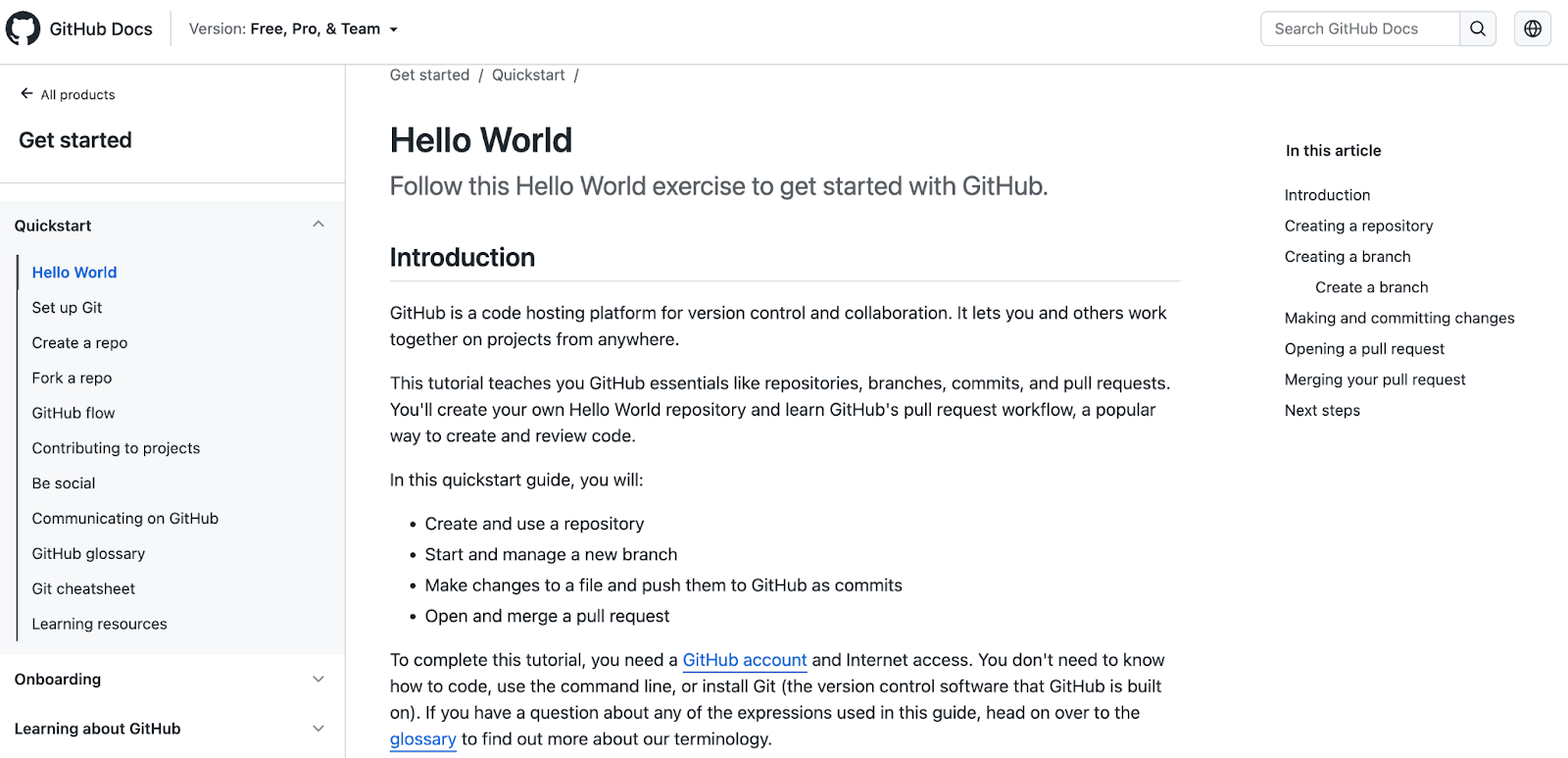Jump to Creating a repository section
This screenshot has height=758, width=1568.
(1358, 226)
